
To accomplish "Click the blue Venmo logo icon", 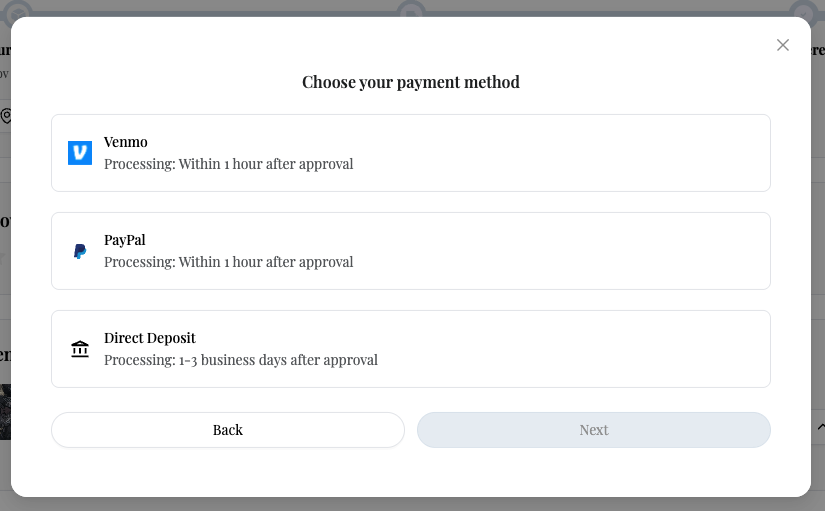I will coord(80,153).
